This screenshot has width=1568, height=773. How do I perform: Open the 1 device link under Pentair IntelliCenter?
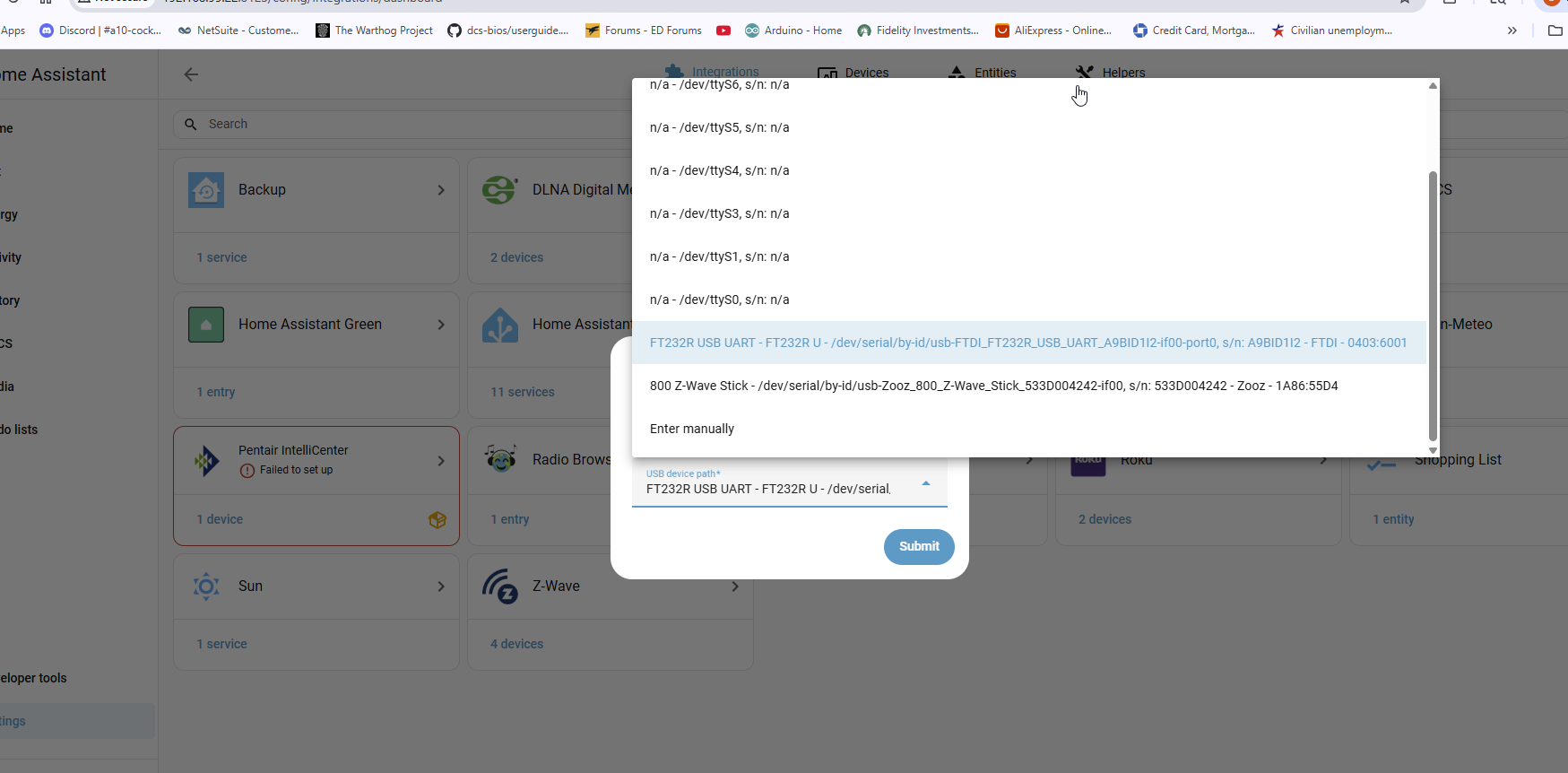coord(220,519)
